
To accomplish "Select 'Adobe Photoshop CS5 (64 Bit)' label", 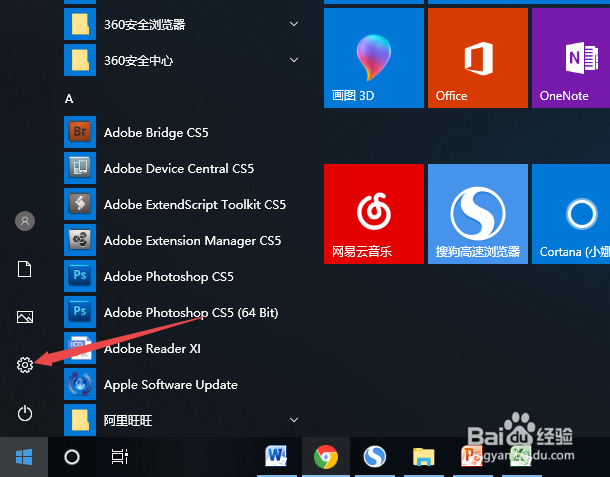I will (191, 313).
